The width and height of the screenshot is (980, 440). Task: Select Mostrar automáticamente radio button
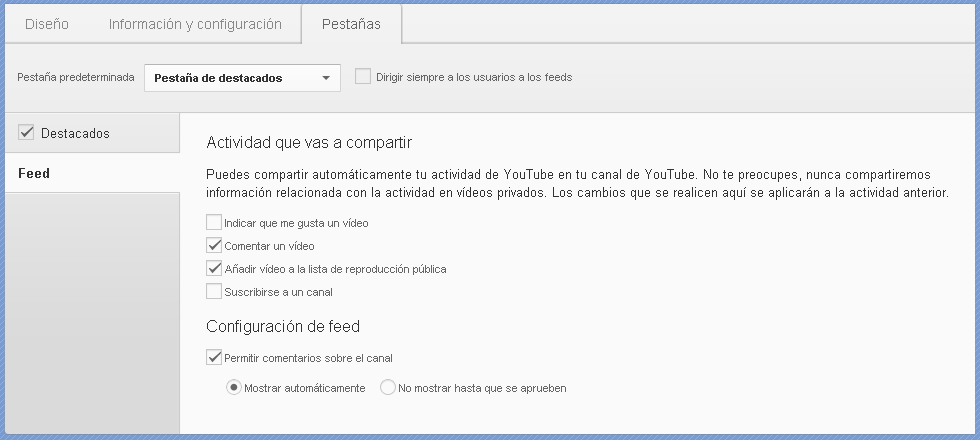pyautogui.click(x=234, y=388)
